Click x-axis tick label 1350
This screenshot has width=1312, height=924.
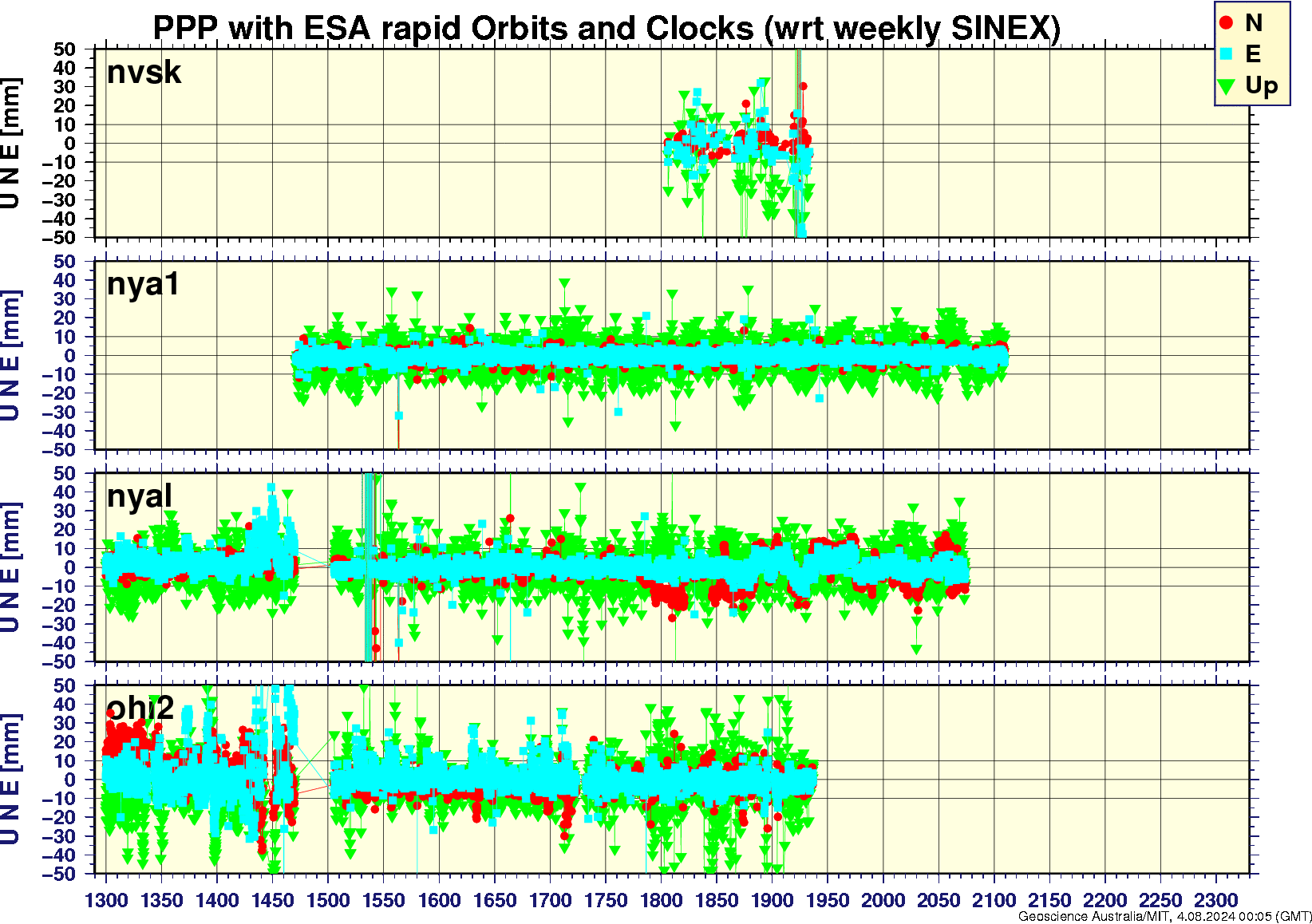pyautogui.click(x=162, y=900)
